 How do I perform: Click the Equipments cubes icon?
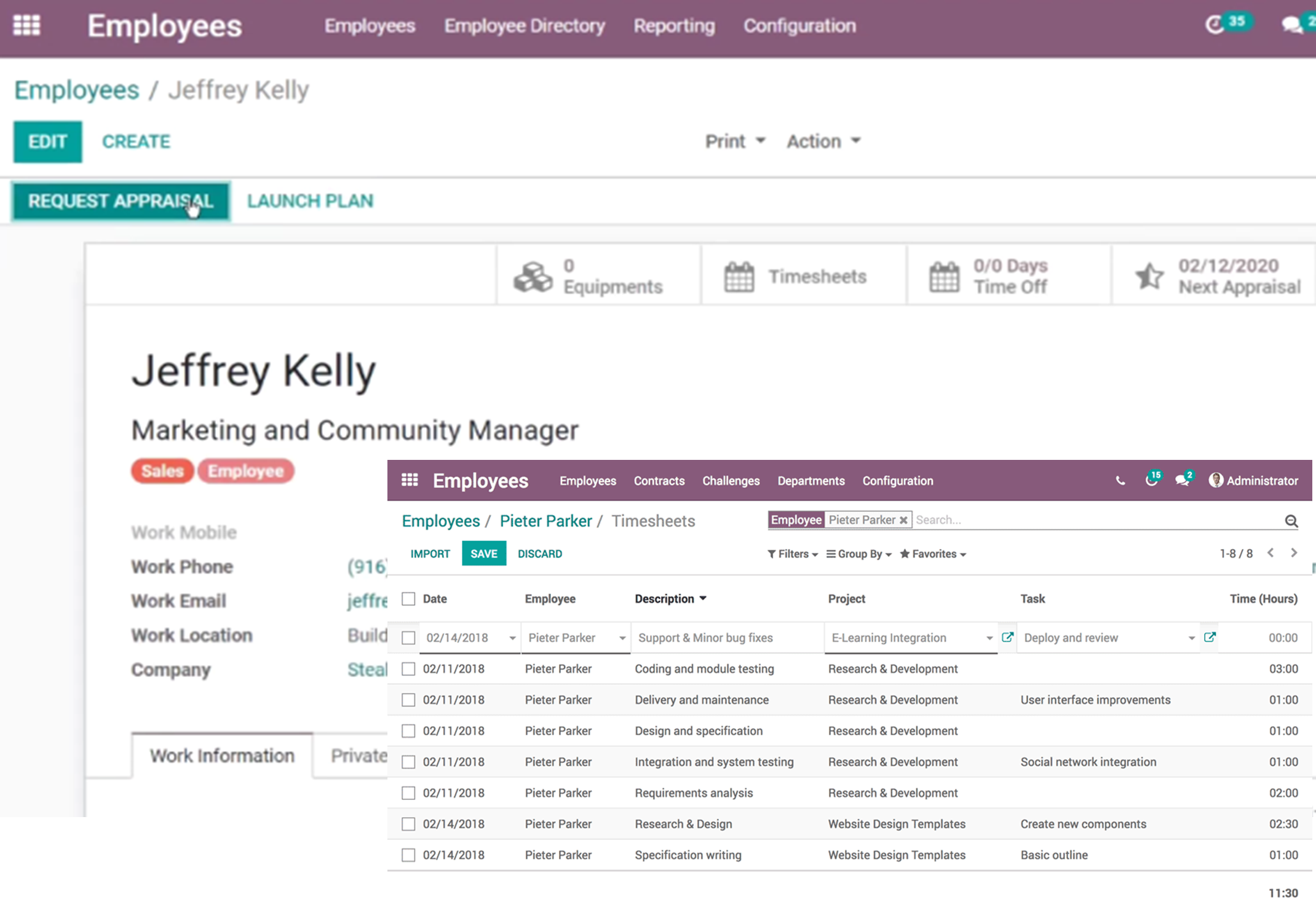coord(533,276)
